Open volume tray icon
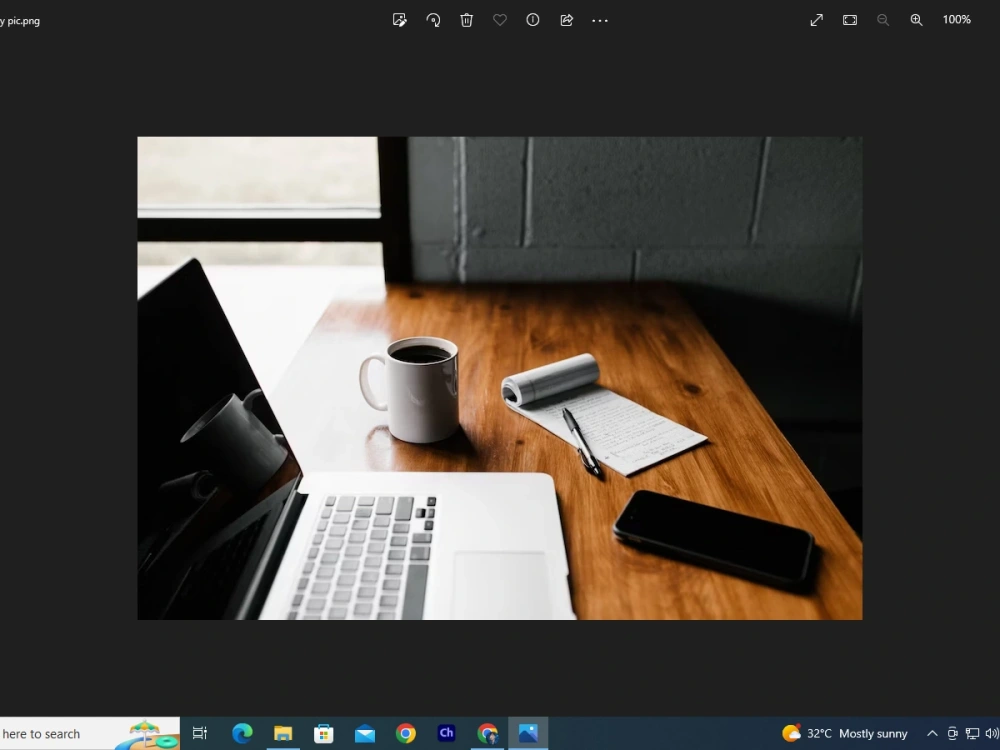 tap(992, 733)
